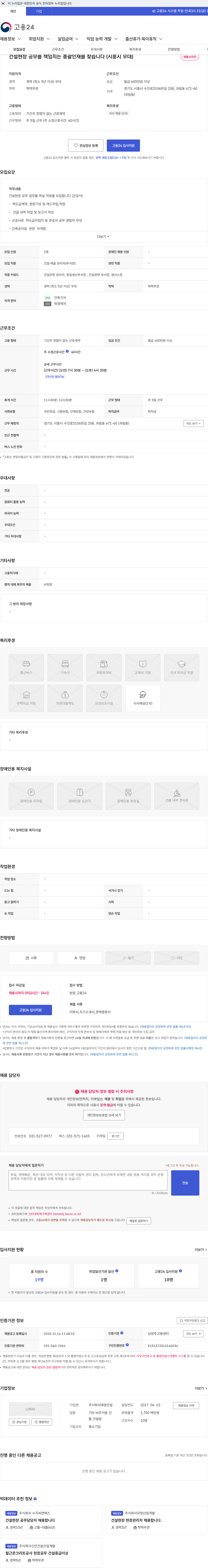Viewport: 208px width, 1568px height.
Task: Open 개인정보보호법 상세 보기
Action: pos(104,1115)
